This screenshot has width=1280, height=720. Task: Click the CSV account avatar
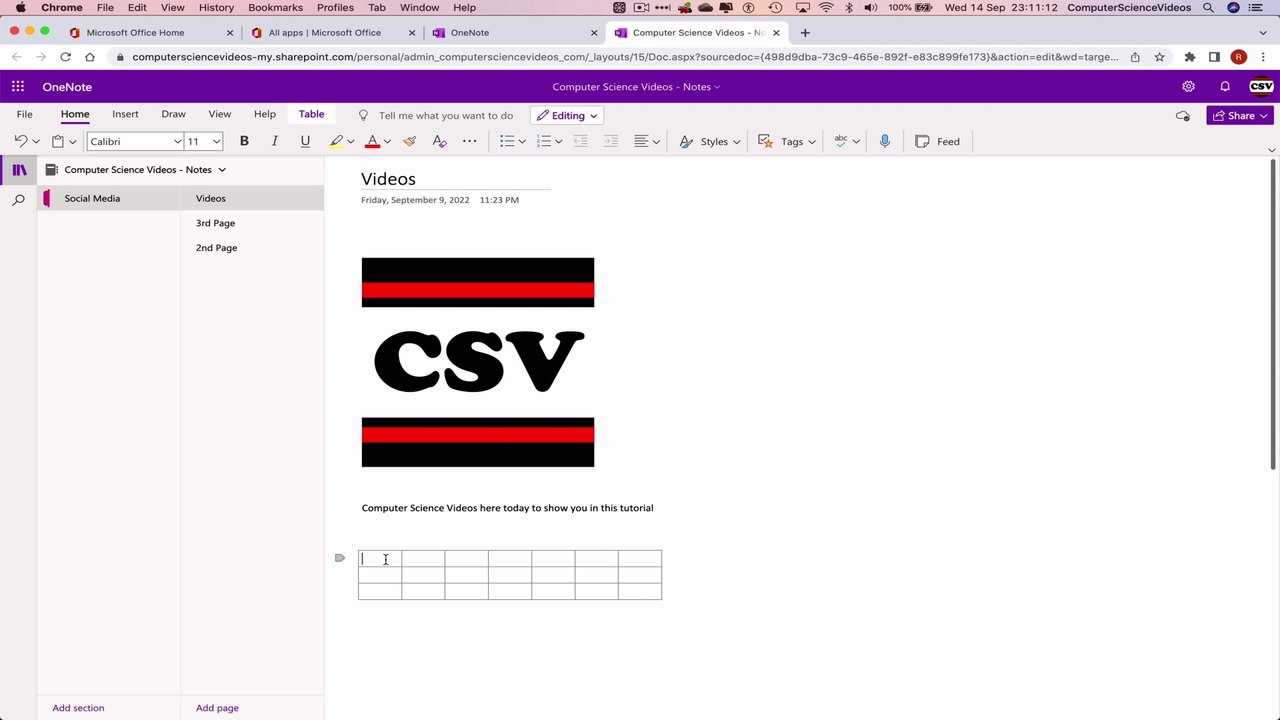(x=1261, y=87)
